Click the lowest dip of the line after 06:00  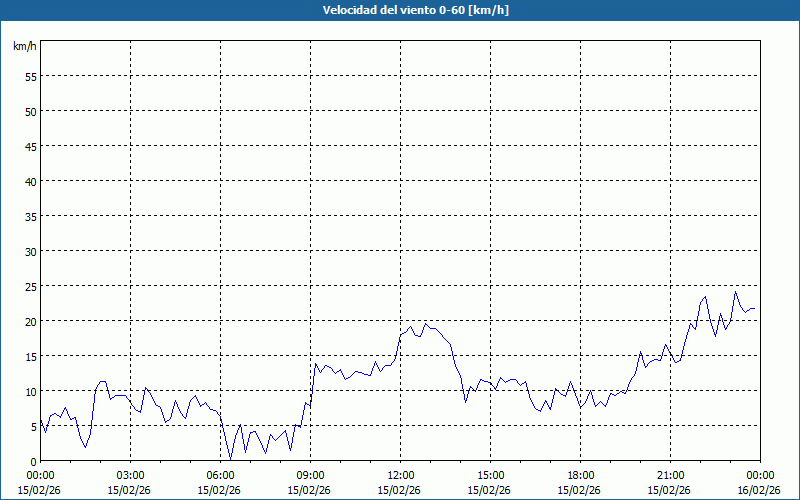pyautogui.click(x=230, y=458)
